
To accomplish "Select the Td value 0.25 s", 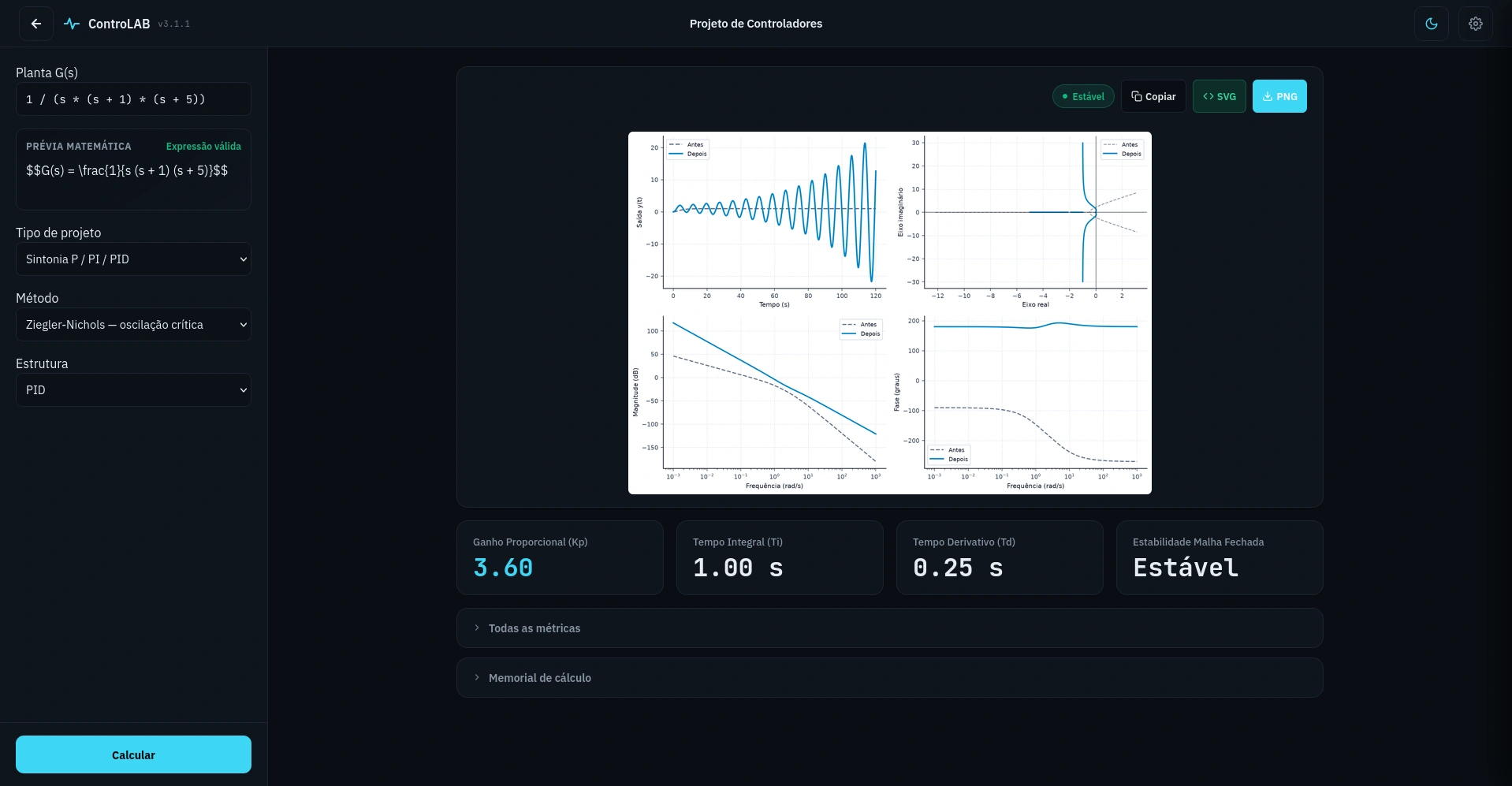I will (x=958, y=568).
